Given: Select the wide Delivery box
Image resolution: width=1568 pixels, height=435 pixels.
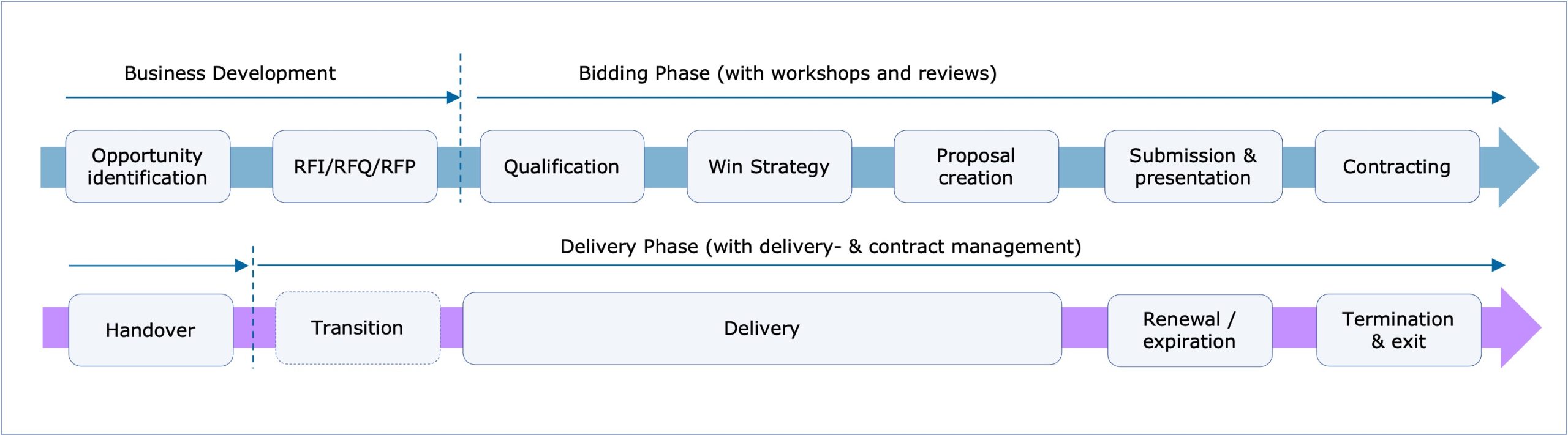Looking at the screenshot, I should tap(762, 329).
